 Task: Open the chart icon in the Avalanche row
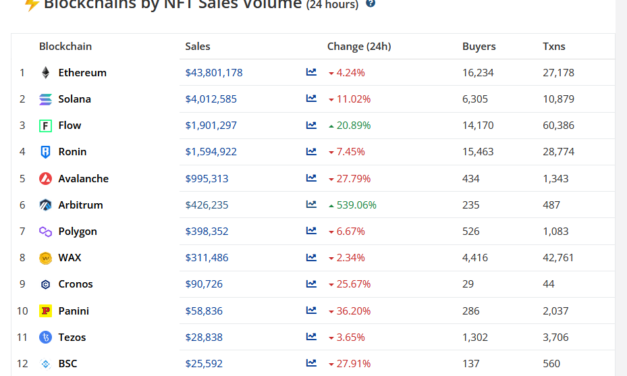(311, 178)
